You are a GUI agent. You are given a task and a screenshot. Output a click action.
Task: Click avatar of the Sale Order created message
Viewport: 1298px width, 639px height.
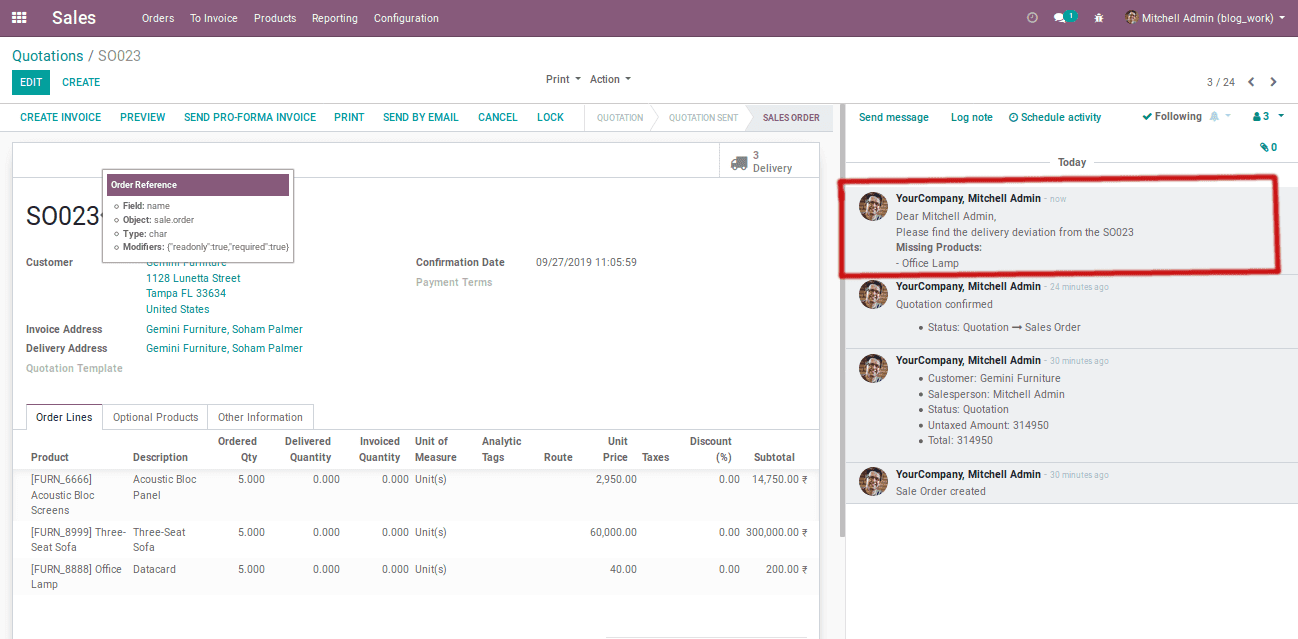tap(874, 483)
